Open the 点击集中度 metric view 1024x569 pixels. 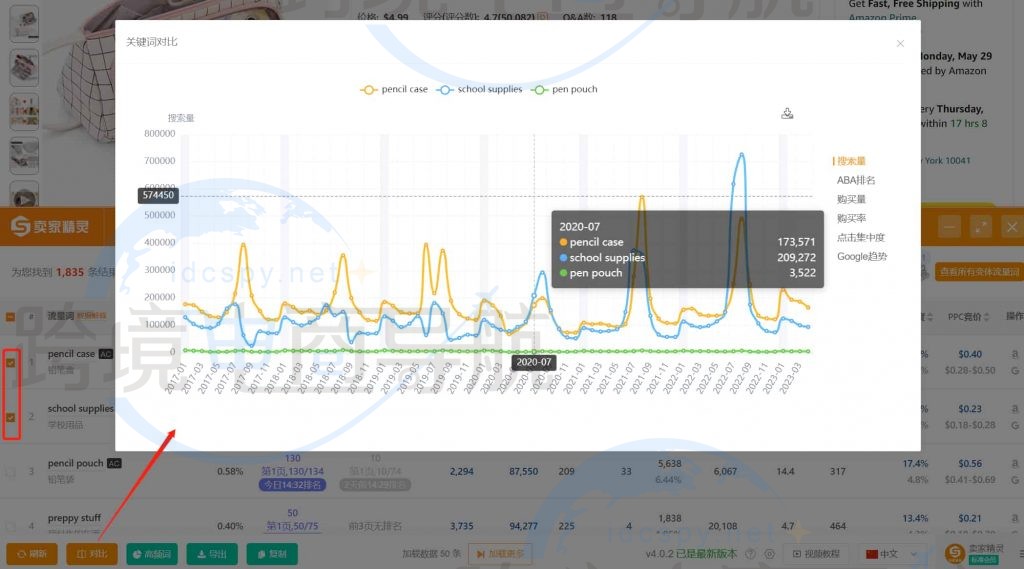[861, 237]
